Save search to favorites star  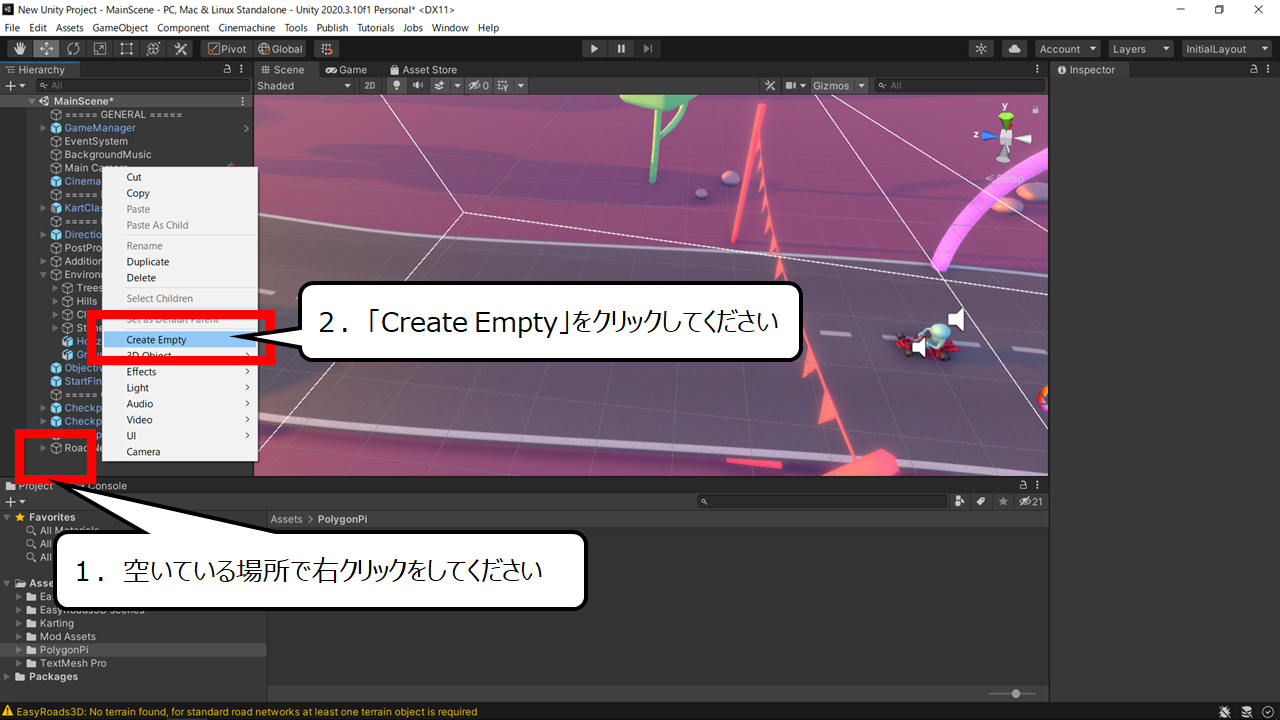[1003, 502]
